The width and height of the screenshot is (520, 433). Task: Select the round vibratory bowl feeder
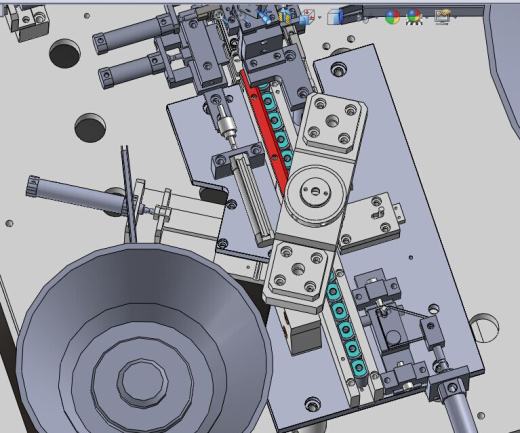coord(144,338)
